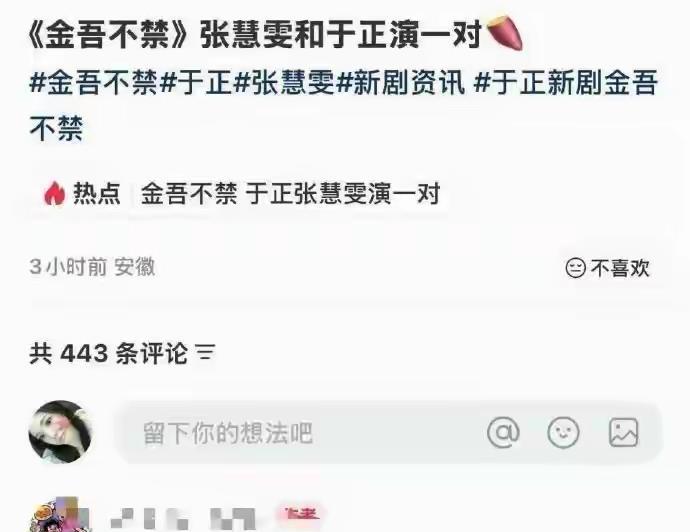Tap the red flame hot-topic icon
Screen dimensions: 690x532
[x=55, y=193]
